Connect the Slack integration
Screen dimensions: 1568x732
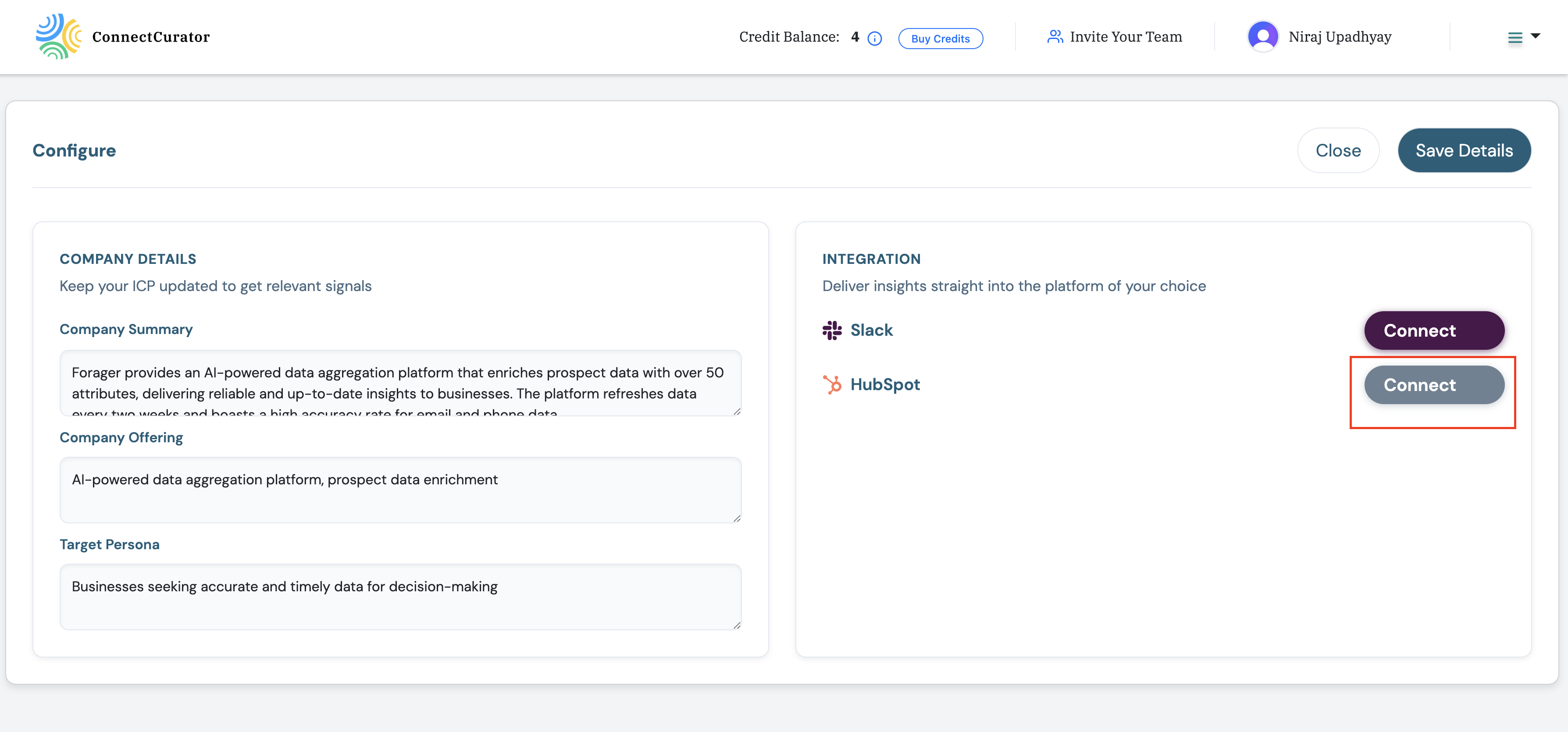[1433, 330]
